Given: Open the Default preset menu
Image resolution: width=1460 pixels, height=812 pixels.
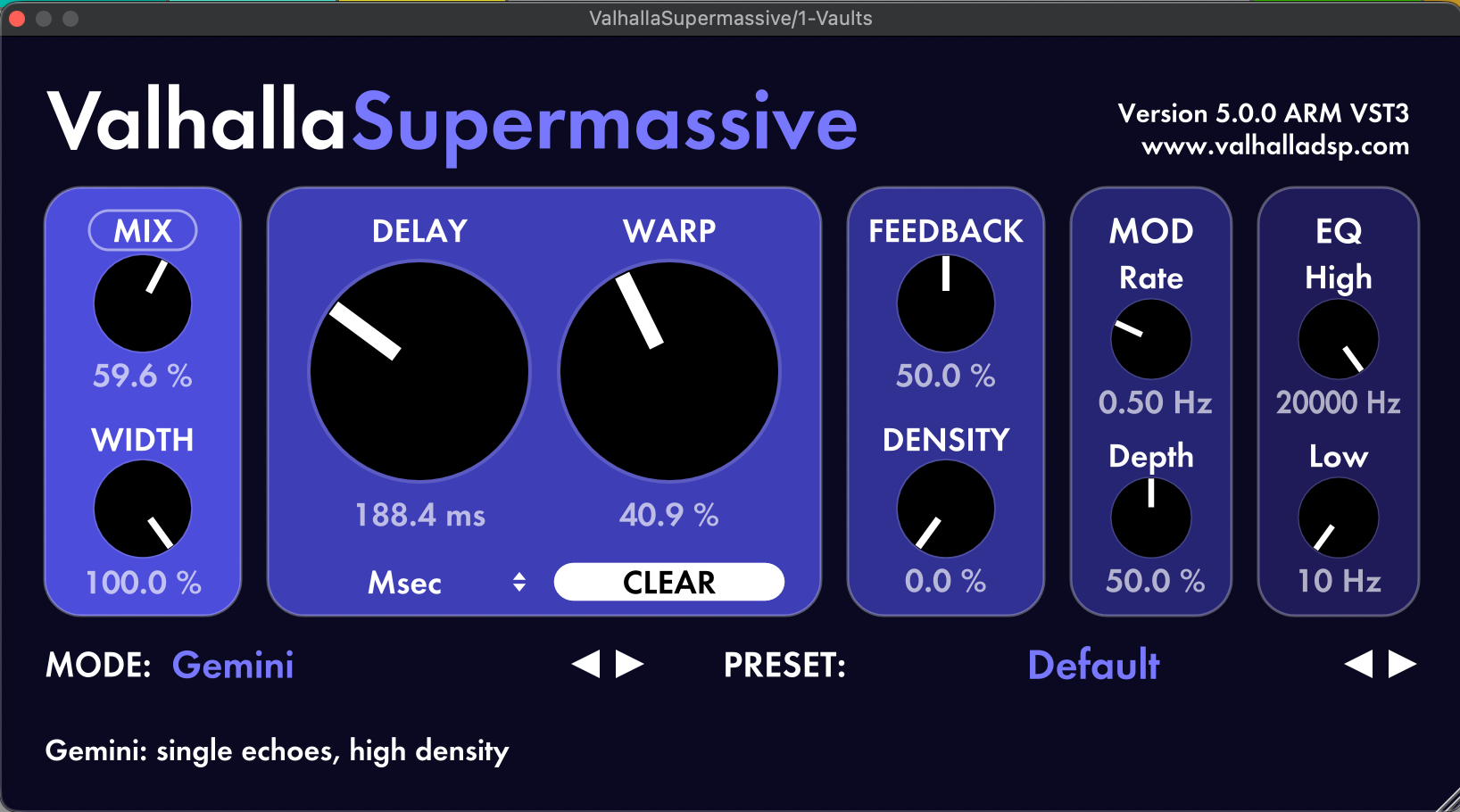Looking at the screenshot, I should [x=1094, y=666].
